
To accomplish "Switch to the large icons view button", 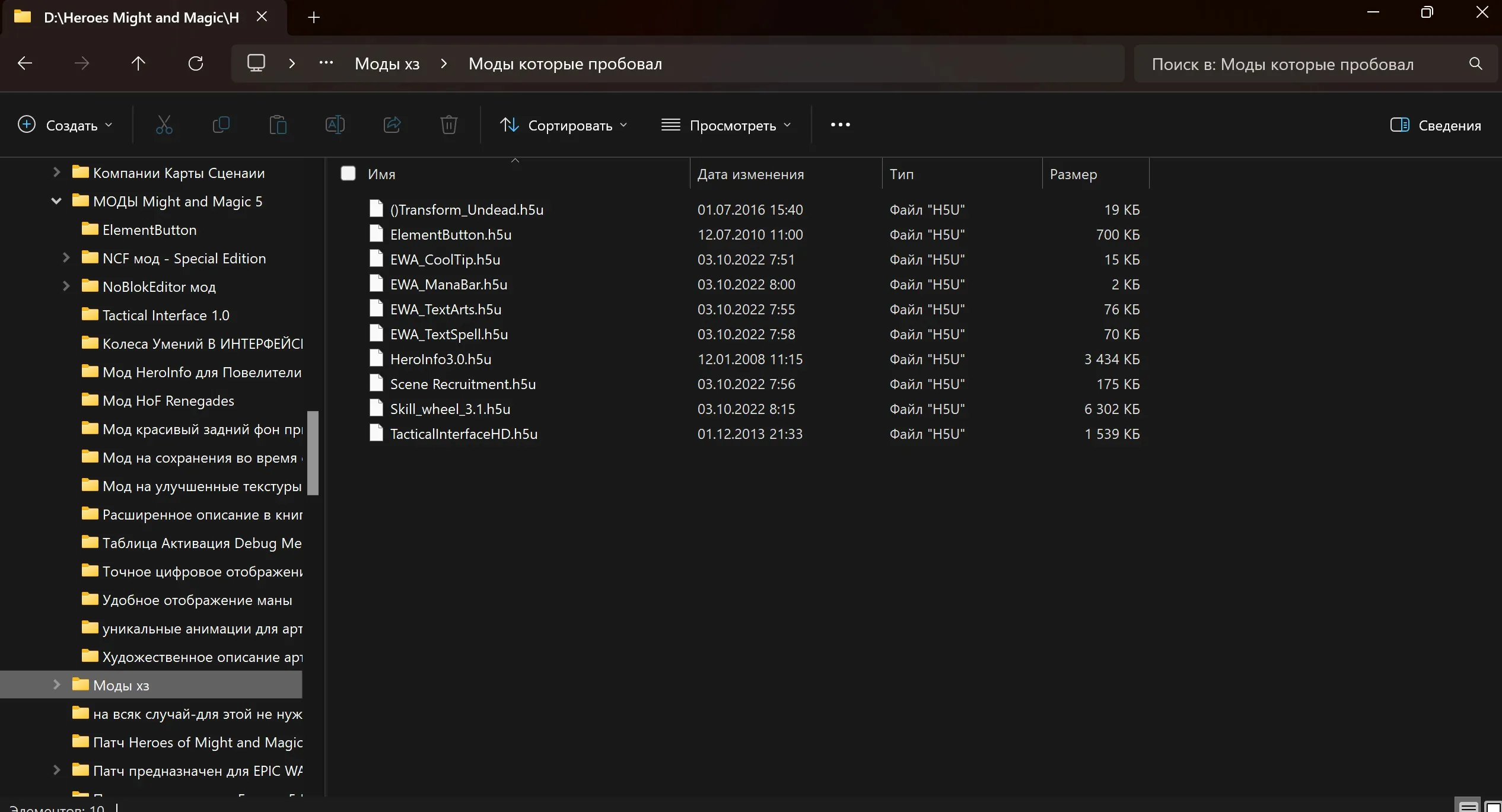I will pos(1493,806).
